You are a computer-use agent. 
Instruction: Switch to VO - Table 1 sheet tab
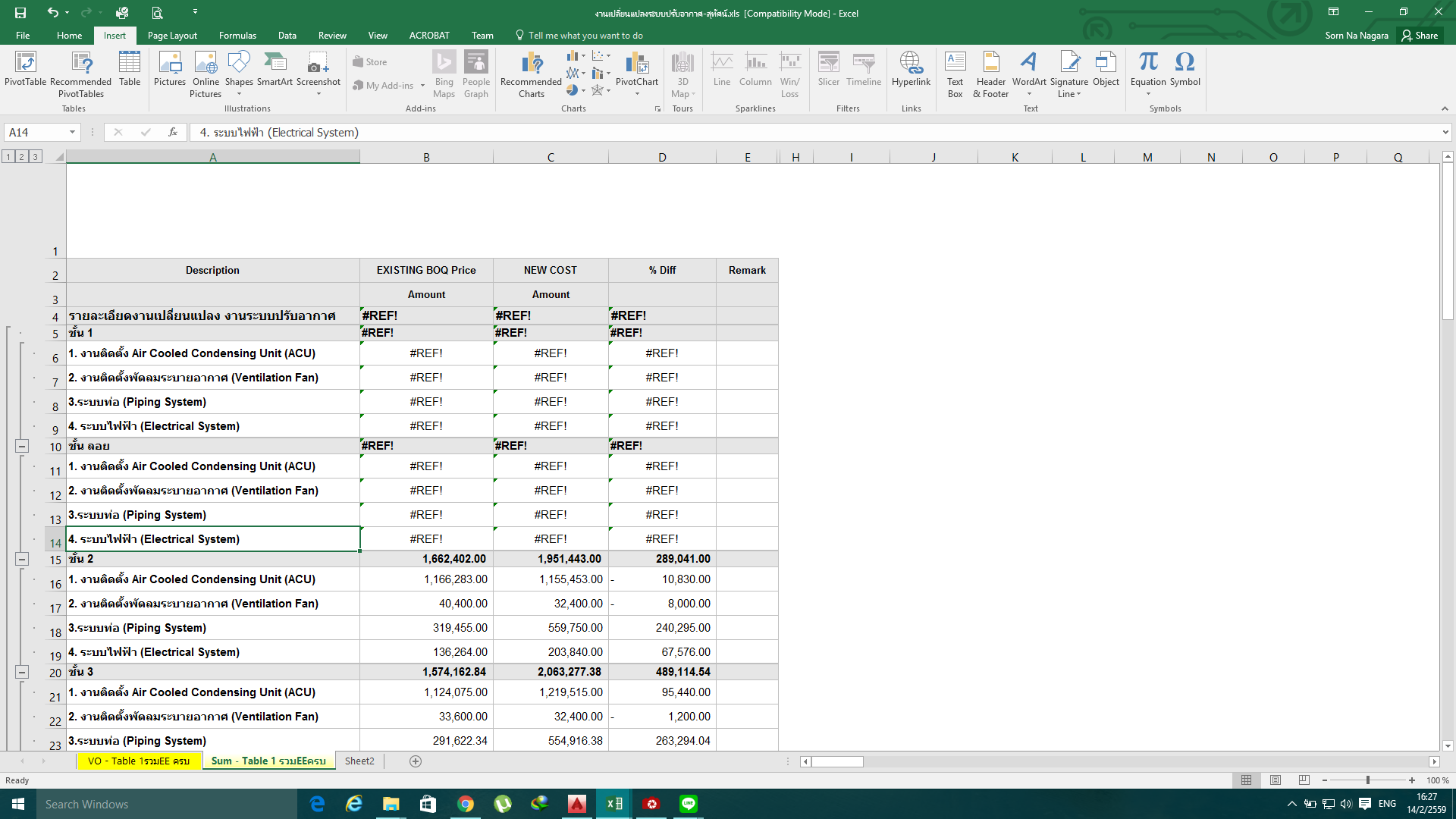(139, 761)
